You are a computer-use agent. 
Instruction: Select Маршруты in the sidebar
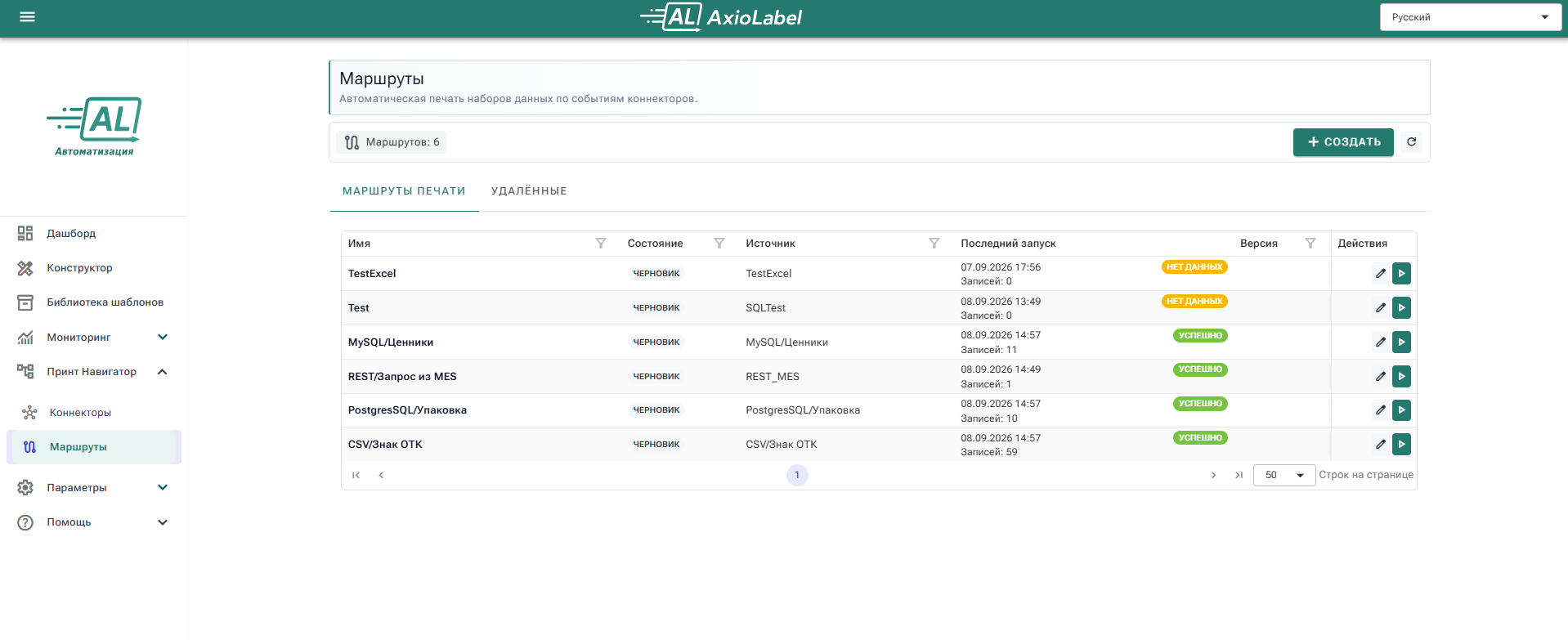coord(93,447)
